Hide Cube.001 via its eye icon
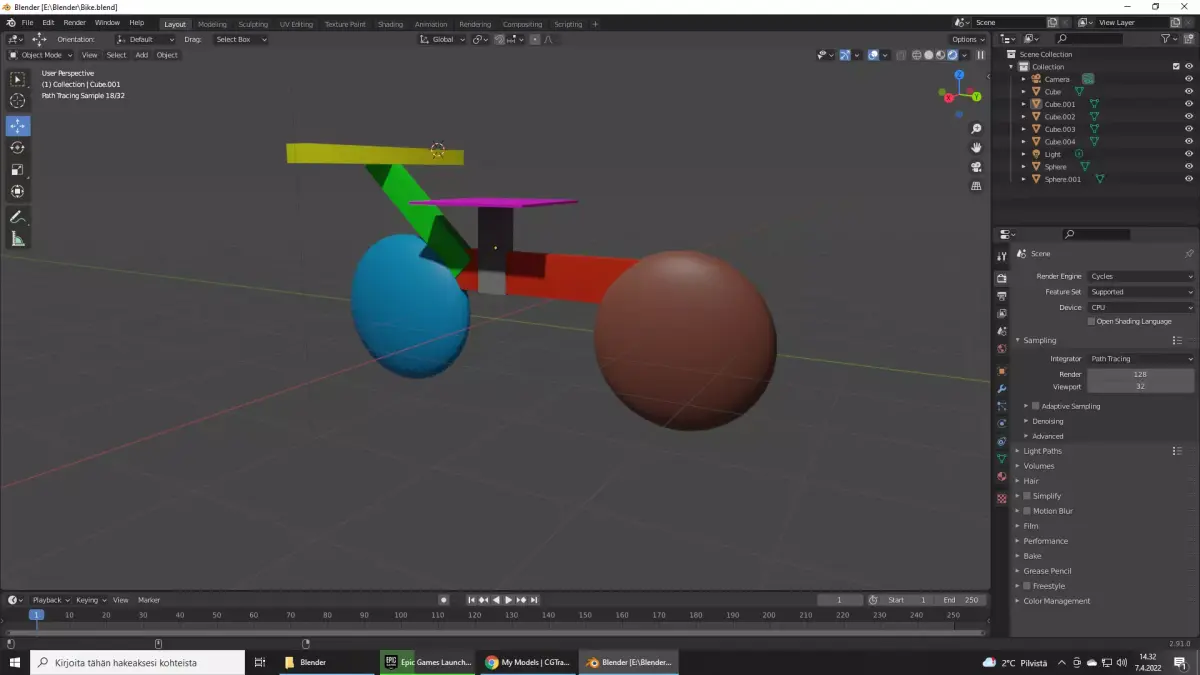 coord(1189,104)
